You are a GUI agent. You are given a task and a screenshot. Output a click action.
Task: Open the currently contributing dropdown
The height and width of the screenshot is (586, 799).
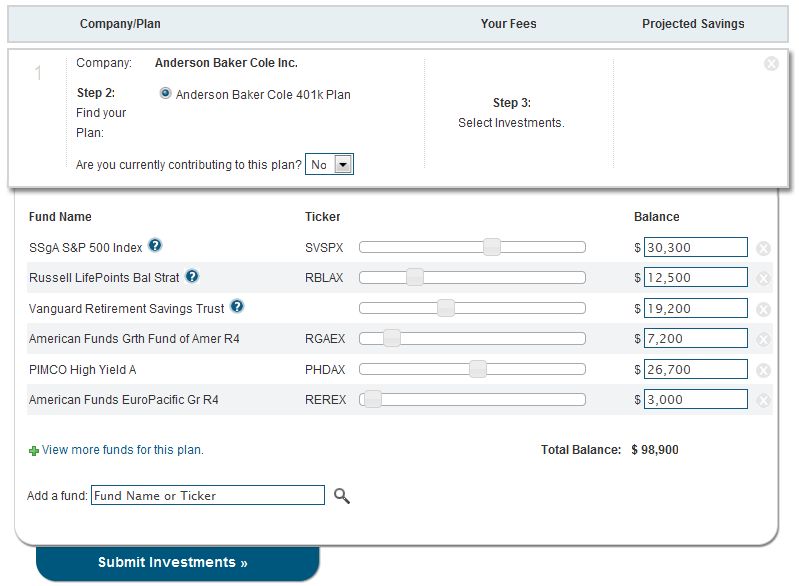pyautogui.click(x=329, y=164)
